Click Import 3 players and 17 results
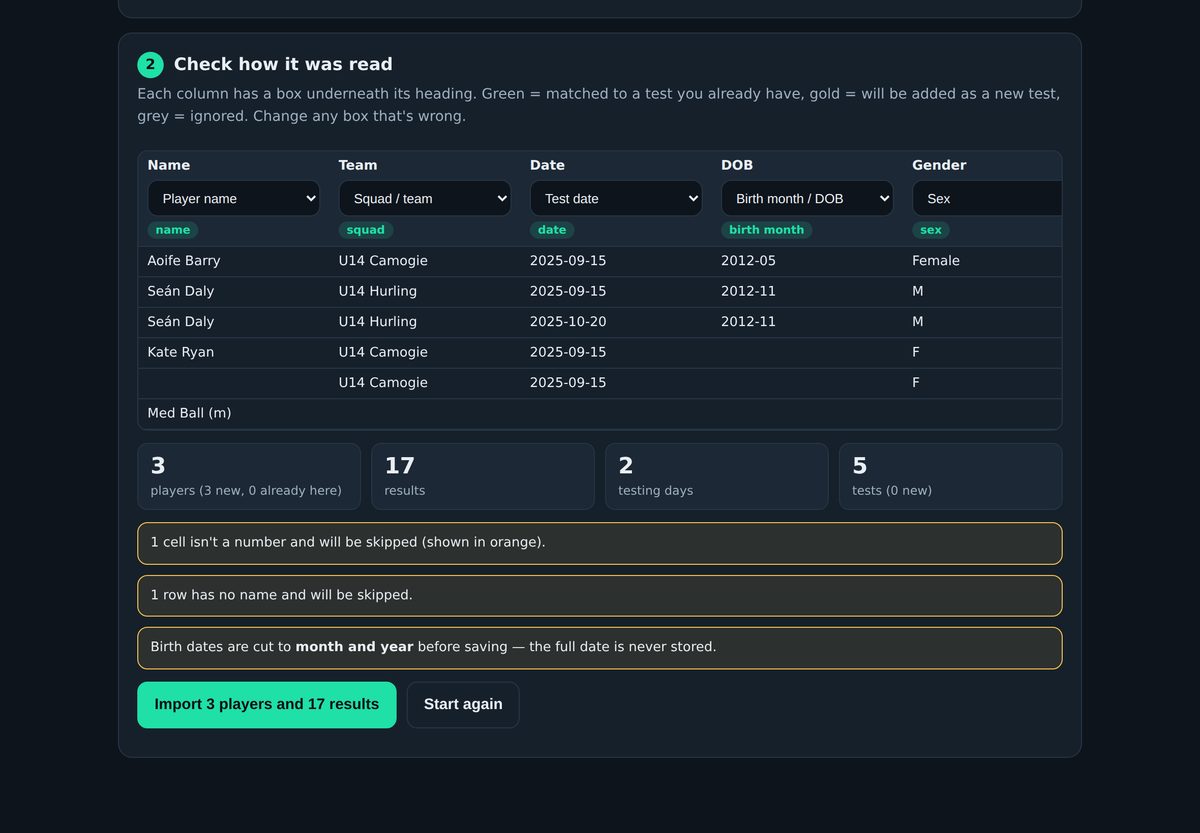 (267, 705)
